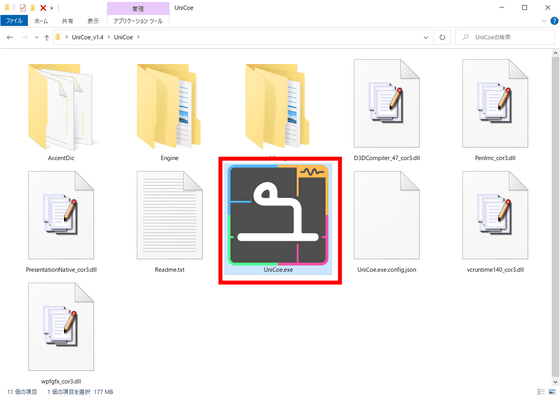Expand the address bar history dropdown
The width and height of the screenshot is (560, 398).
(426, 37)
